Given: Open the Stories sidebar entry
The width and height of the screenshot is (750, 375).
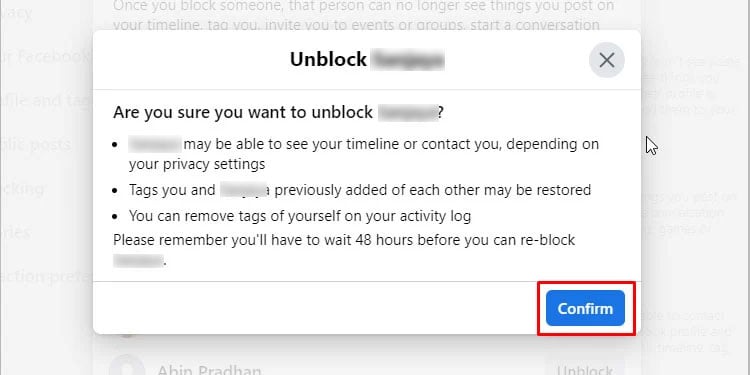Looking at the screenshot, I should pos(16,232).
